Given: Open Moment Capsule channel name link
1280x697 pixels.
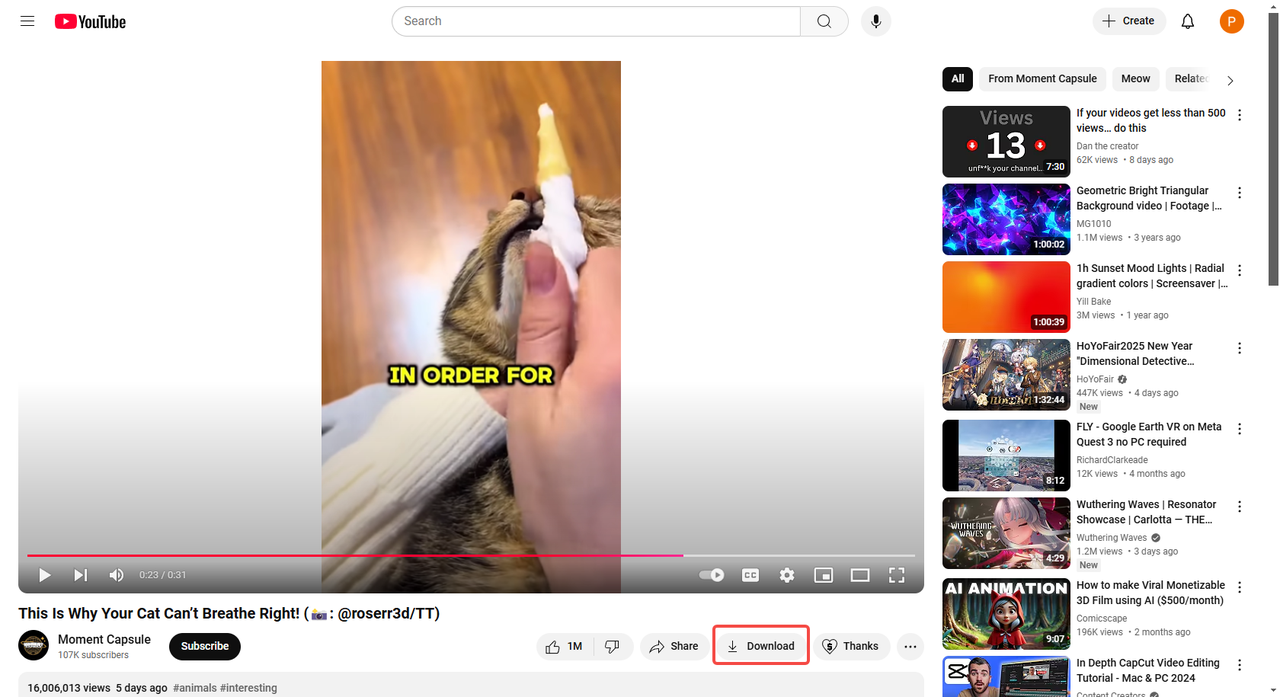Looking at the screenshot, I should pyautogui.click(x=104, y=639).
